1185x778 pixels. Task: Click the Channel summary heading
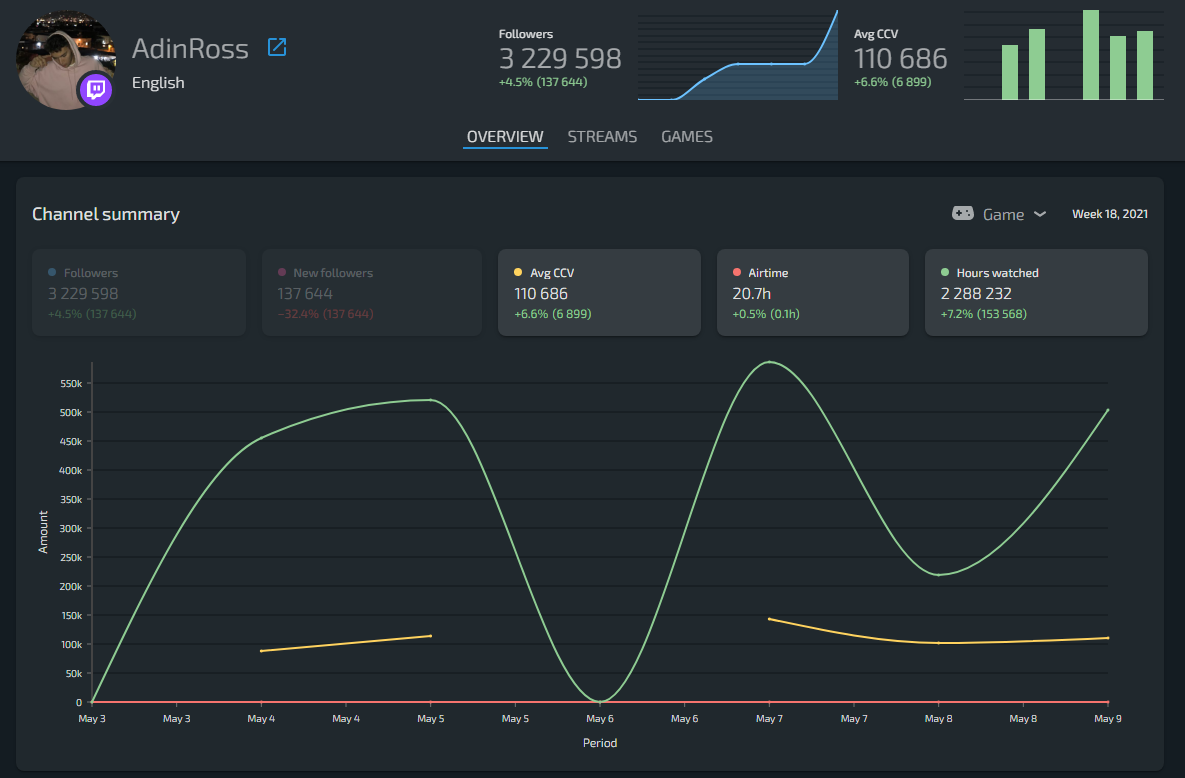point(106,214)
